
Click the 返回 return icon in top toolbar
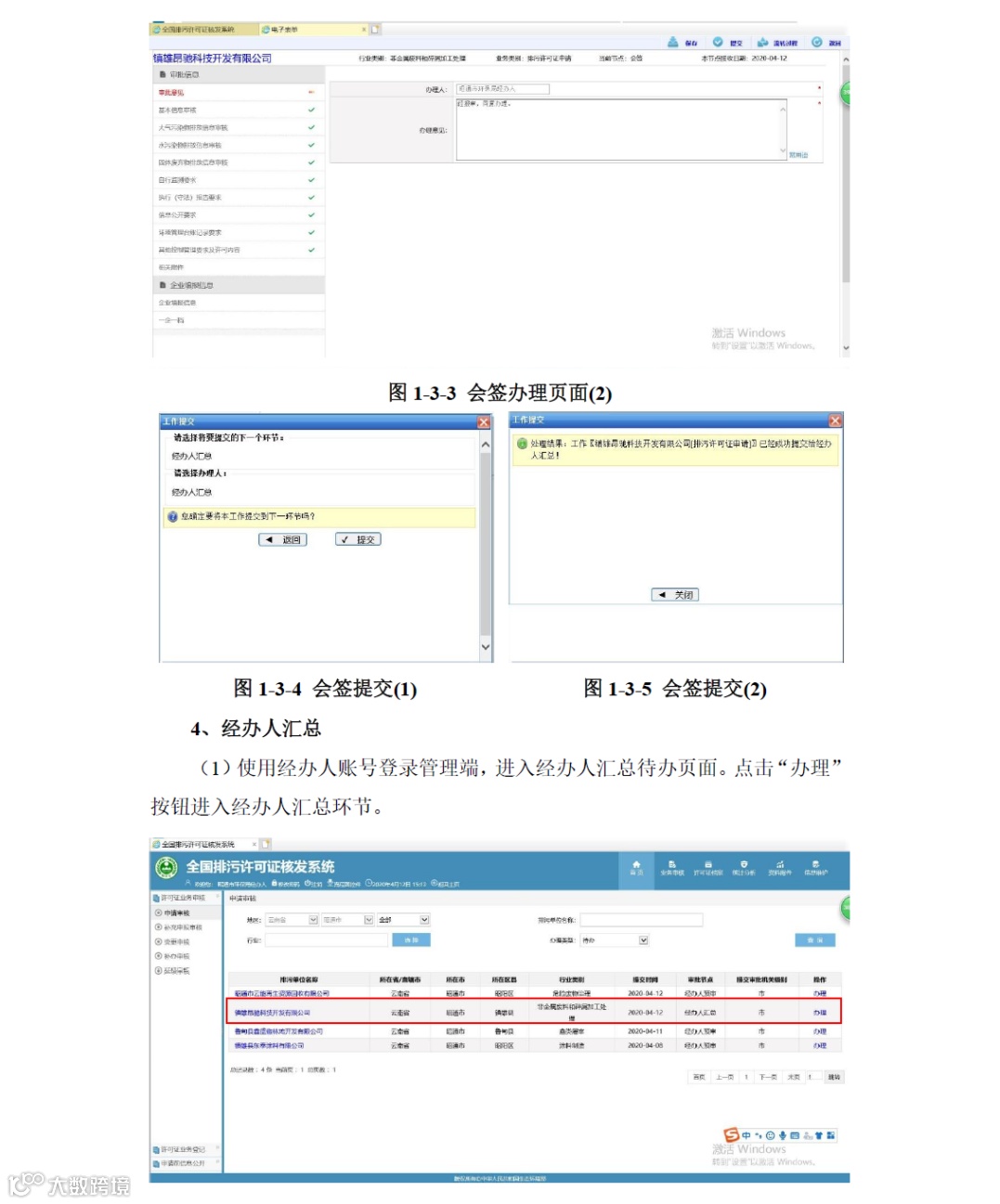(x=817, y=43)
